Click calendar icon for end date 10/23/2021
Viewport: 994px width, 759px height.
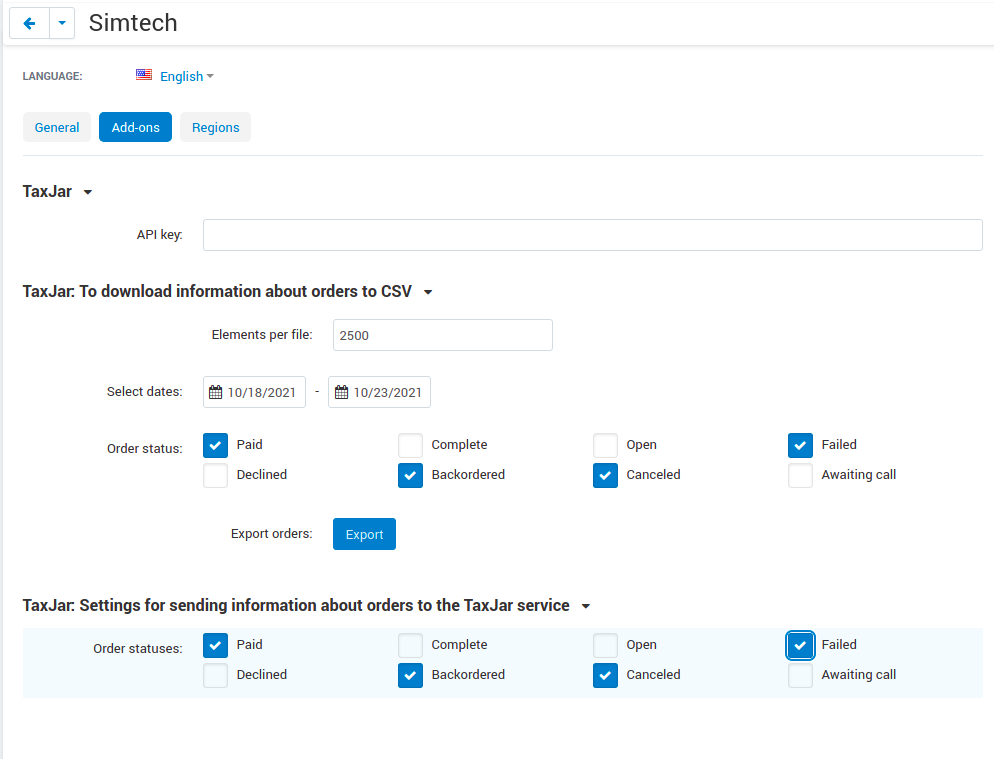[341, 392]
